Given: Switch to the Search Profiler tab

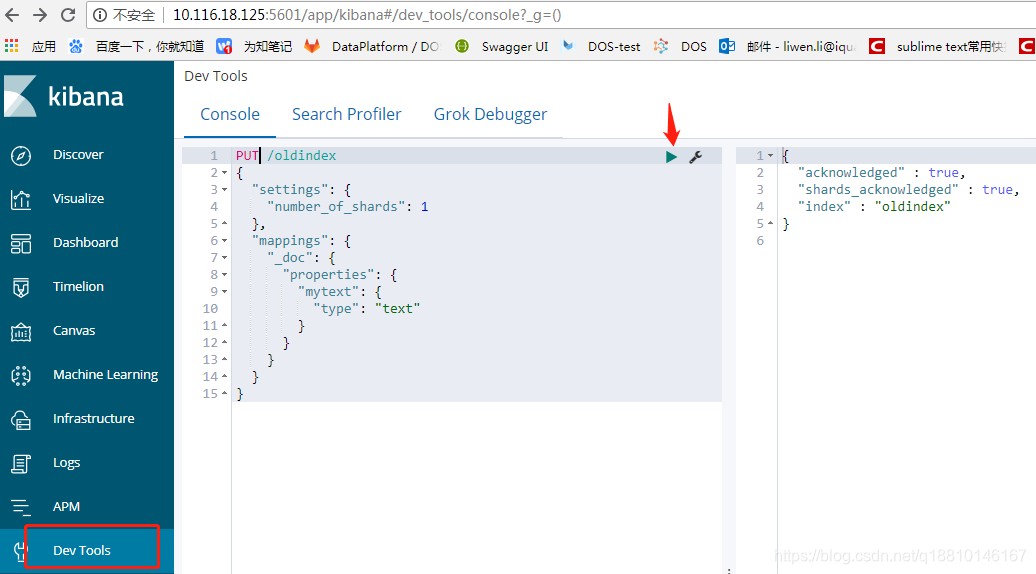Looking at the screenshot, I should pos(347,114).
